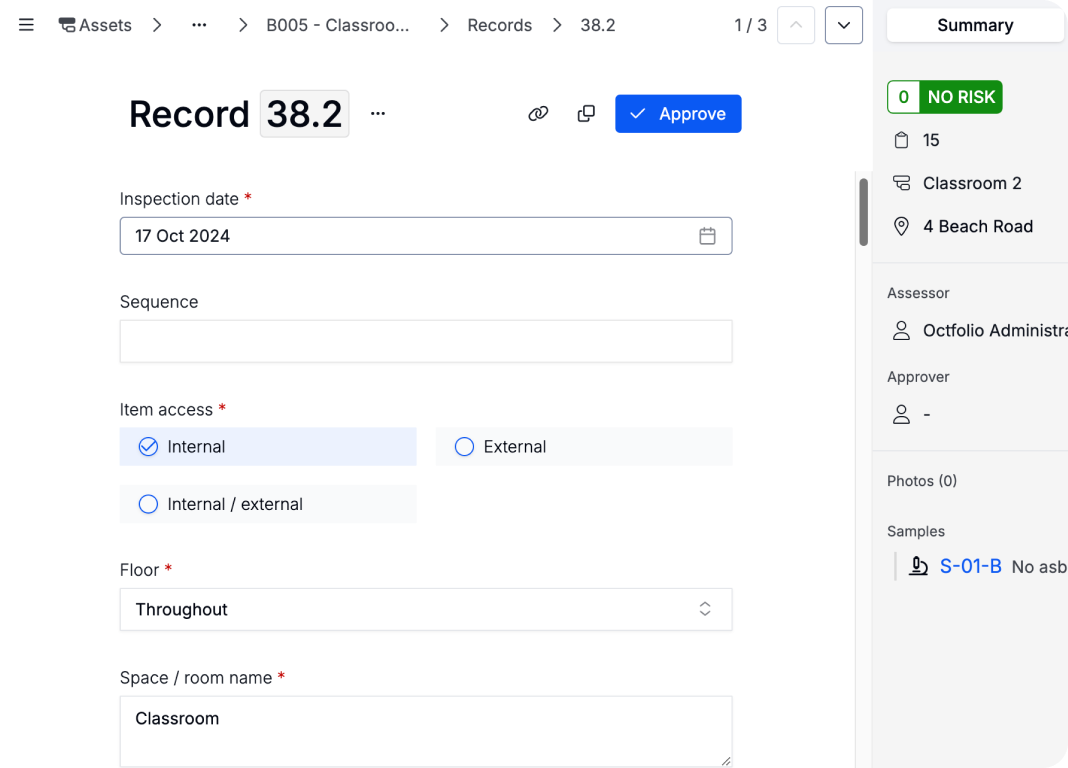Click the Approver person icon

(x=901, y=414)
